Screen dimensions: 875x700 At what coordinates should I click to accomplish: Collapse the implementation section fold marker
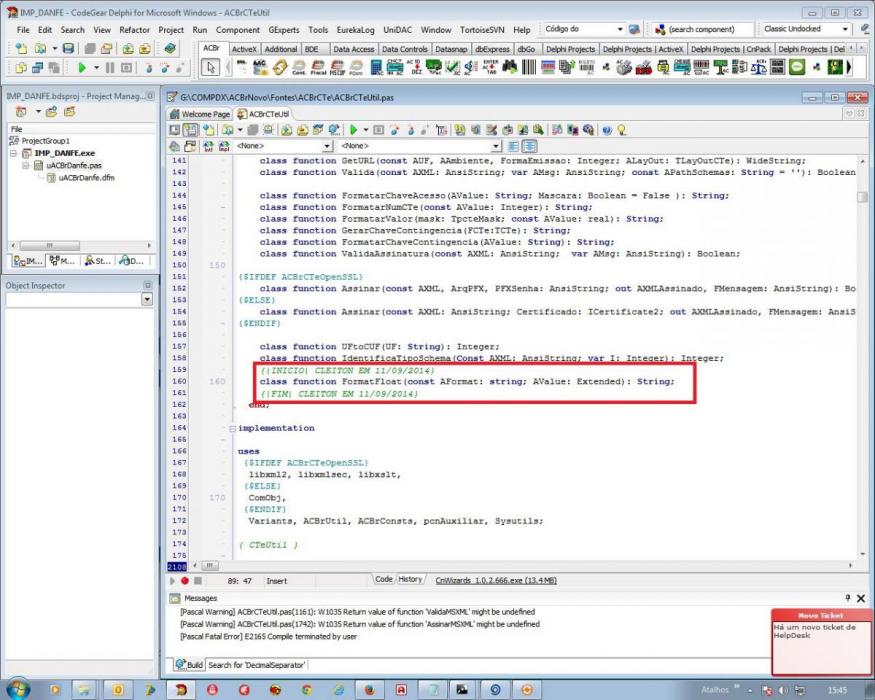pos(232,428)
